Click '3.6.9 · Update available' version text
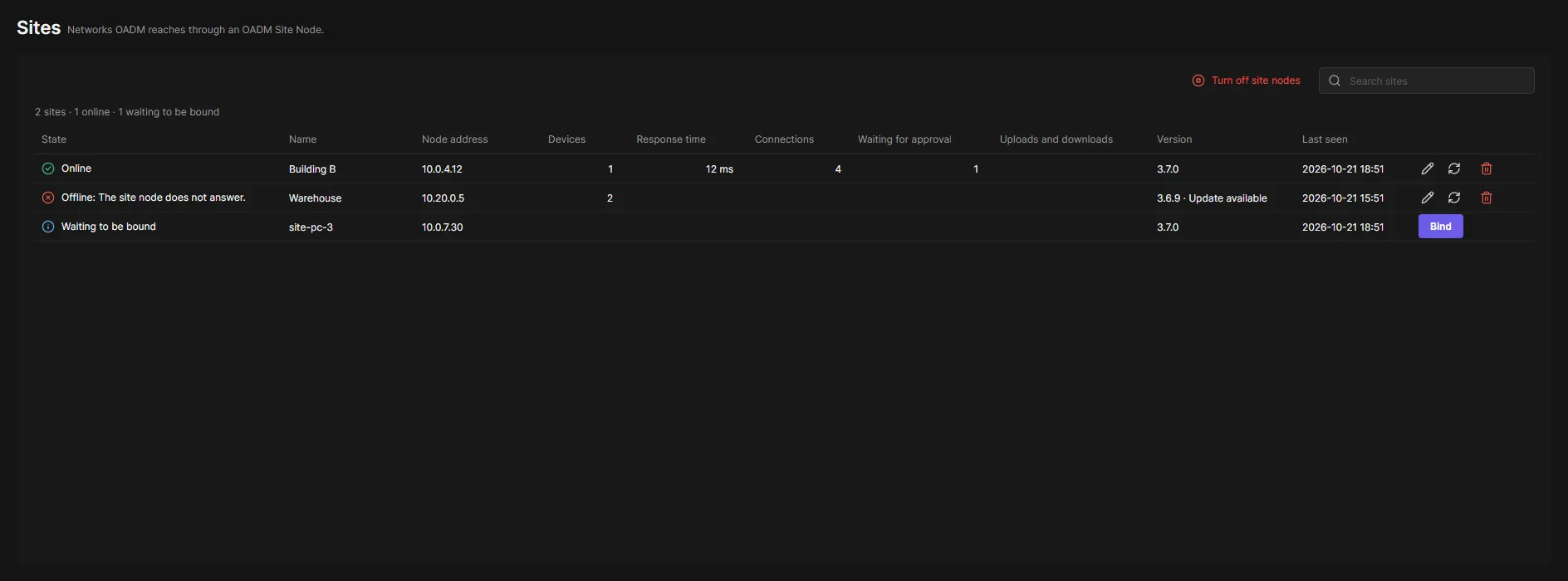The height and width of the screenshot is (581, 1568). (x=1212, y=198)
